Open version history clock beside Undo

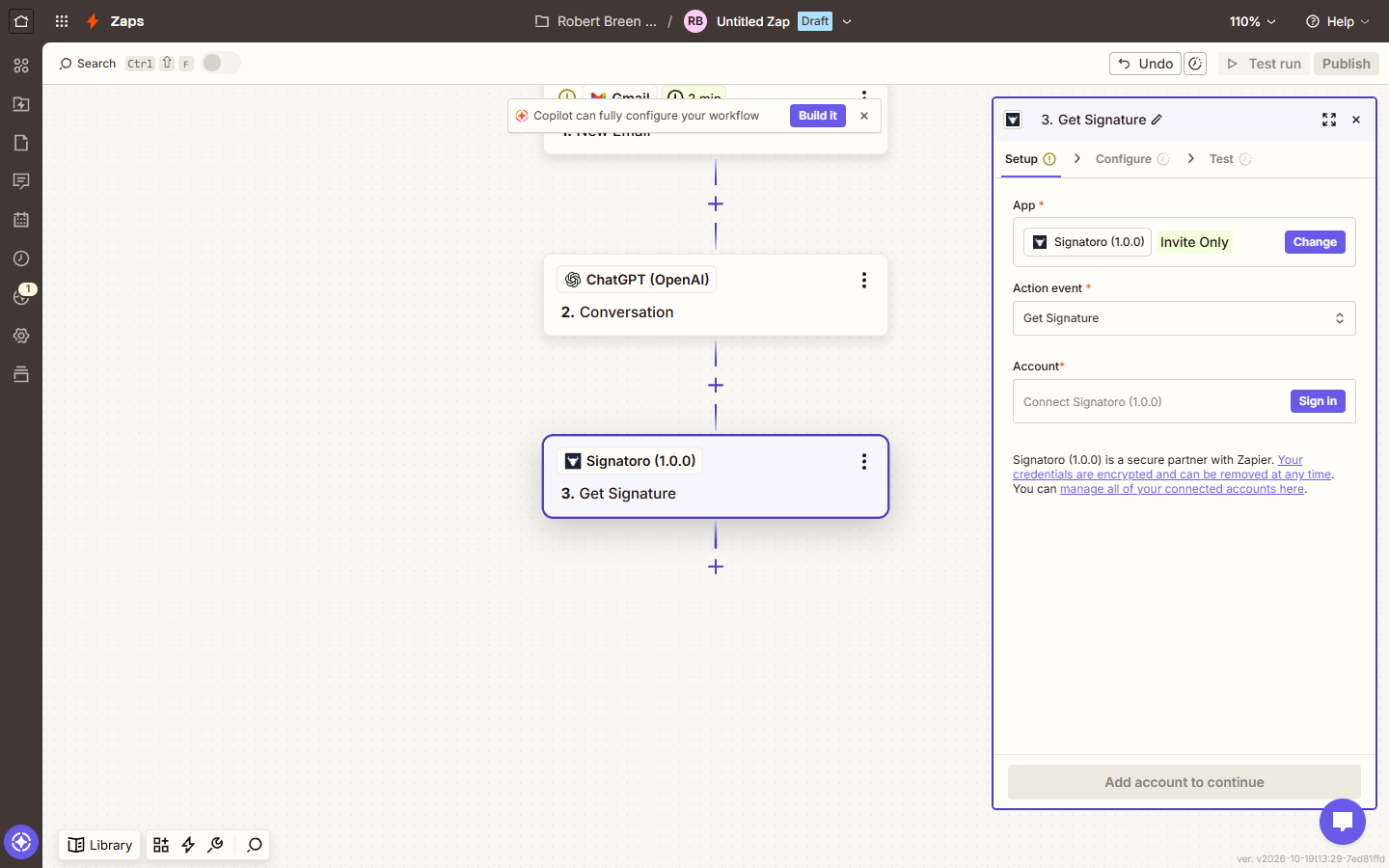click(x=1195, y=64)
